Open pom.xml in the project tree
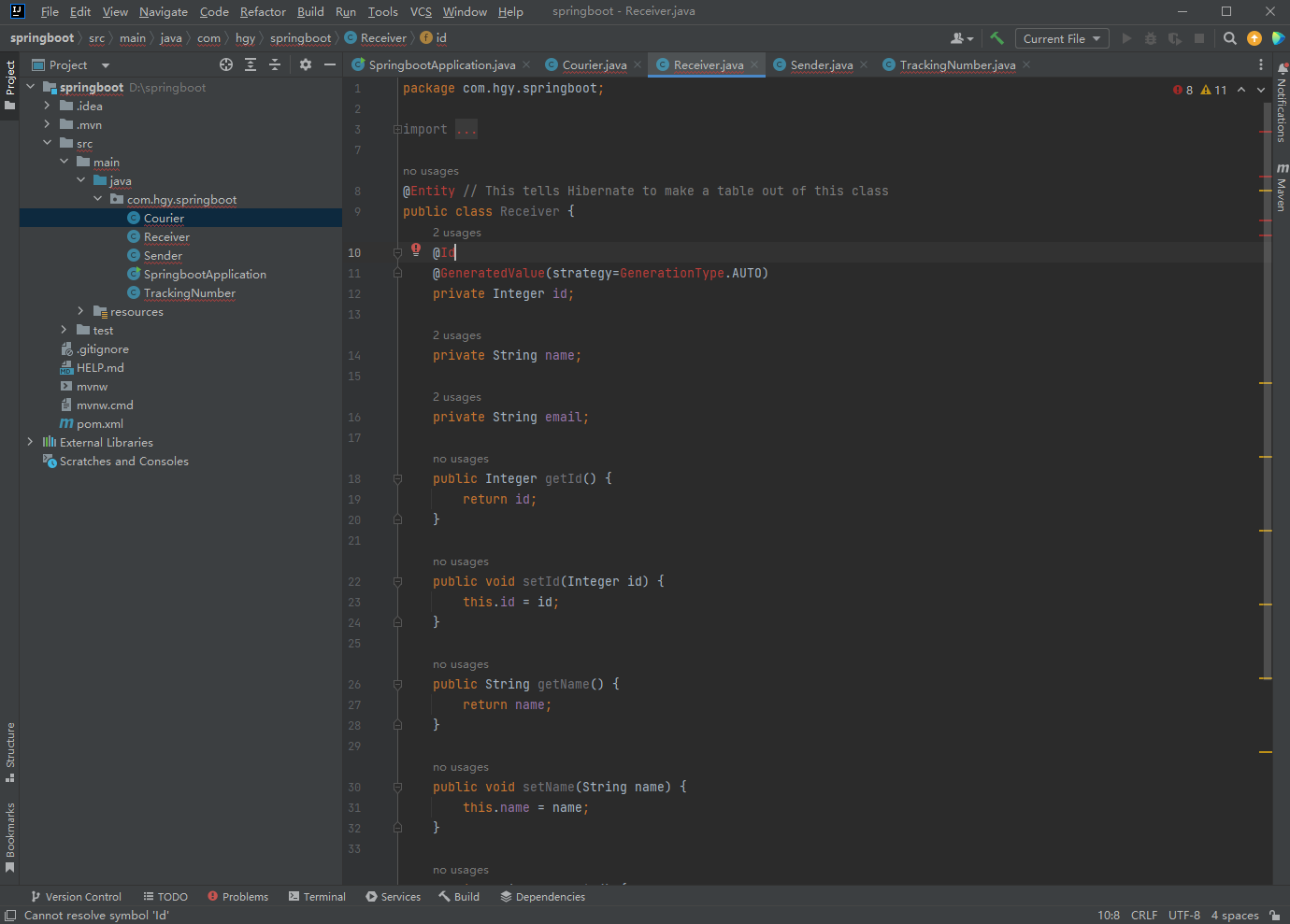Image resolution: width=1290 pixels, height=924 pixels. point(99,423)
